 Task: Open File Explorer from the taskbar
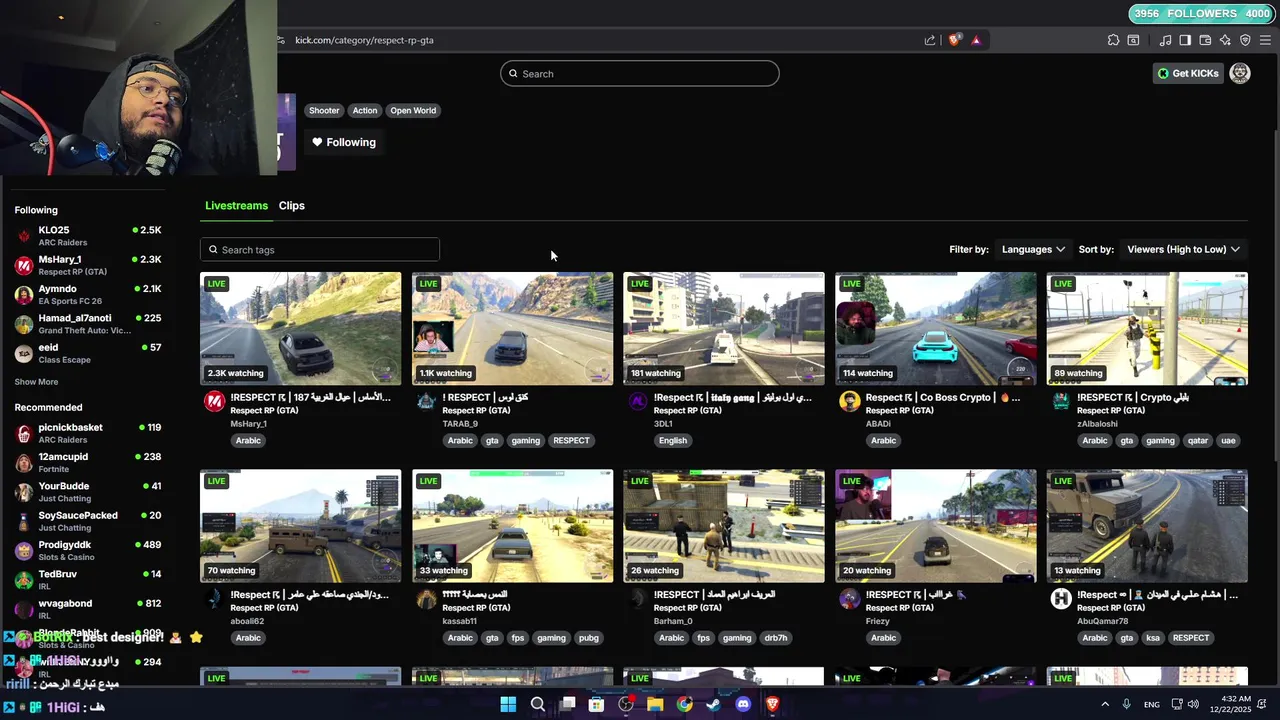(655, 704)
